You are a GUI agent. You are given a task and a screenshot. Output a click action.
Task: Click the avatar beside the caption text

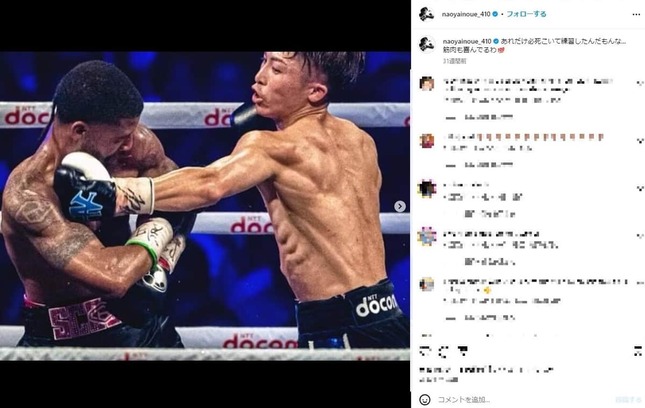[x=427, y=44]
